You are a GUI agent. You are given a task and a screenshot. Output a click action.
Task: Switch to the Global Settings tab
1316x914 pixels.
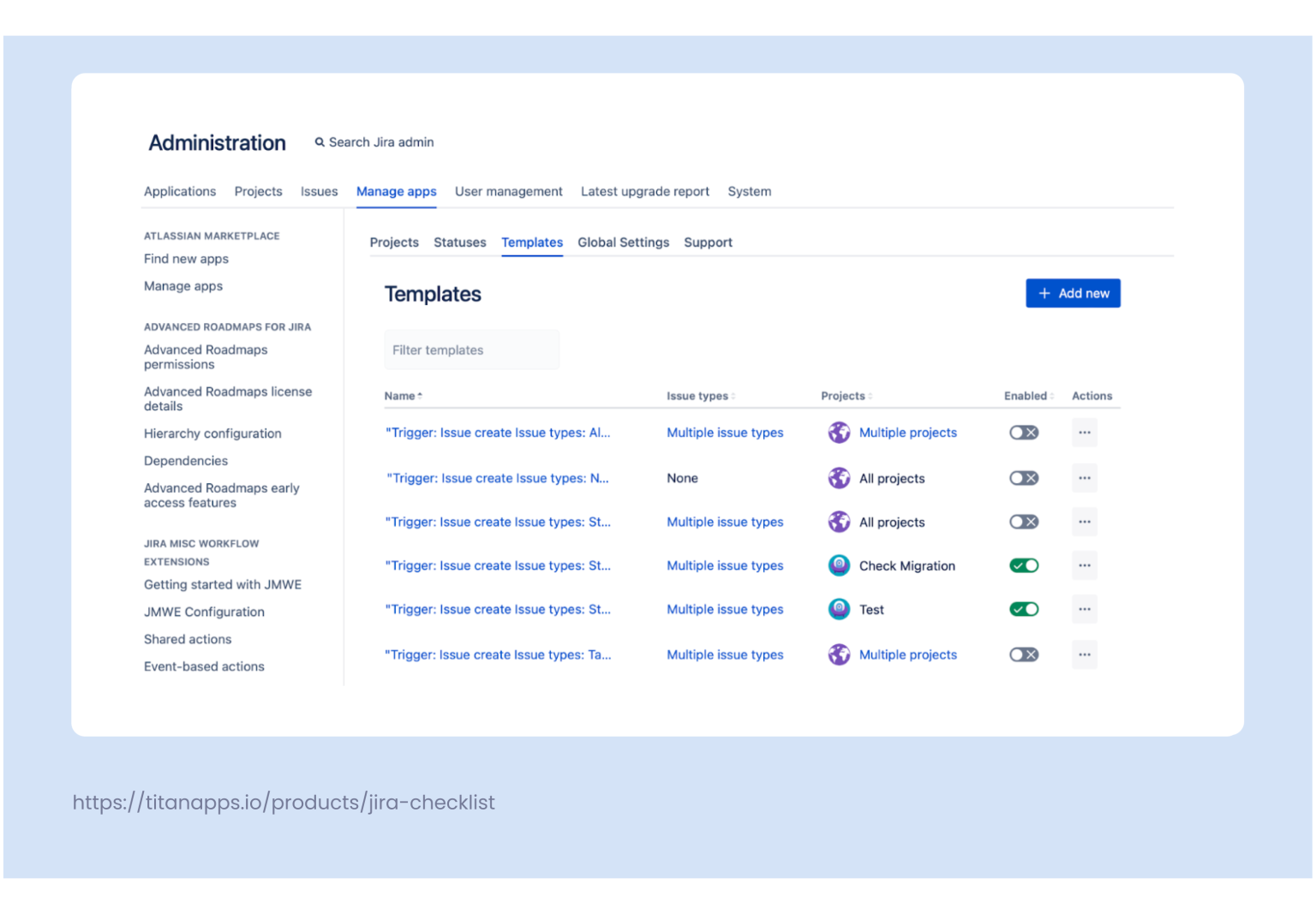click(x=623, y=242)
